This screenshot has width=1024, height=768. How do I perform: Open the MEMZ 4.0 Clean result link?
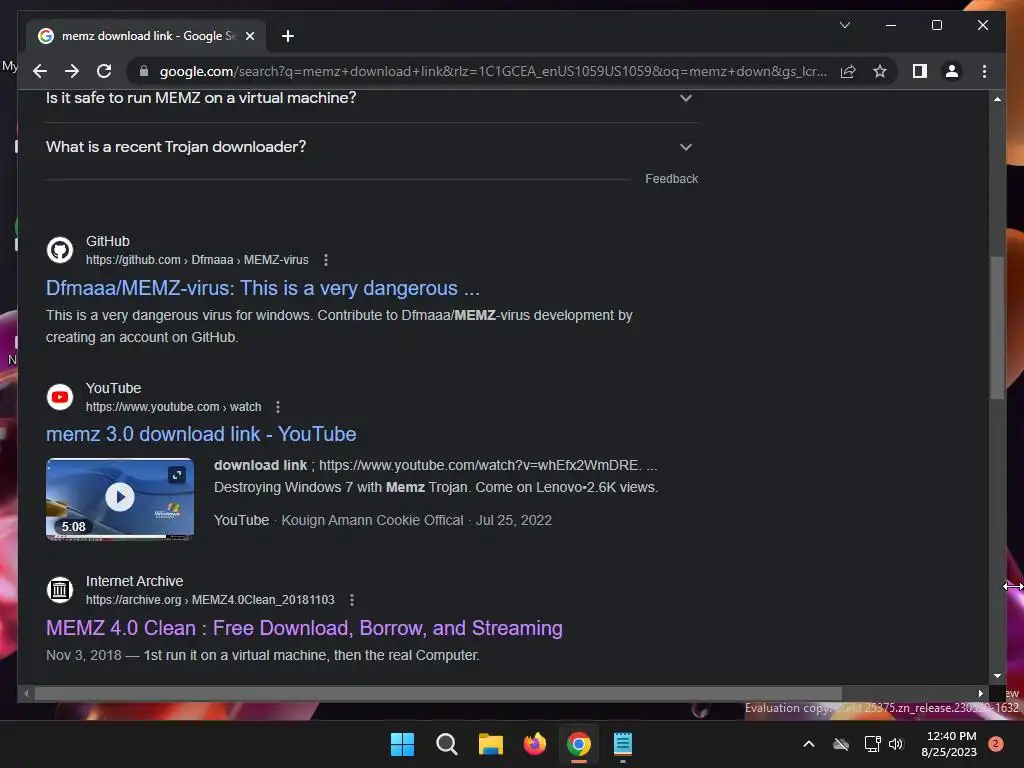[x=304, y=628]
